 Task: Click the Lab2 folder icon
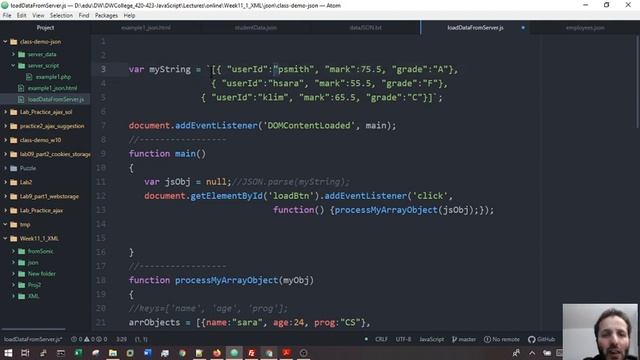13,182
